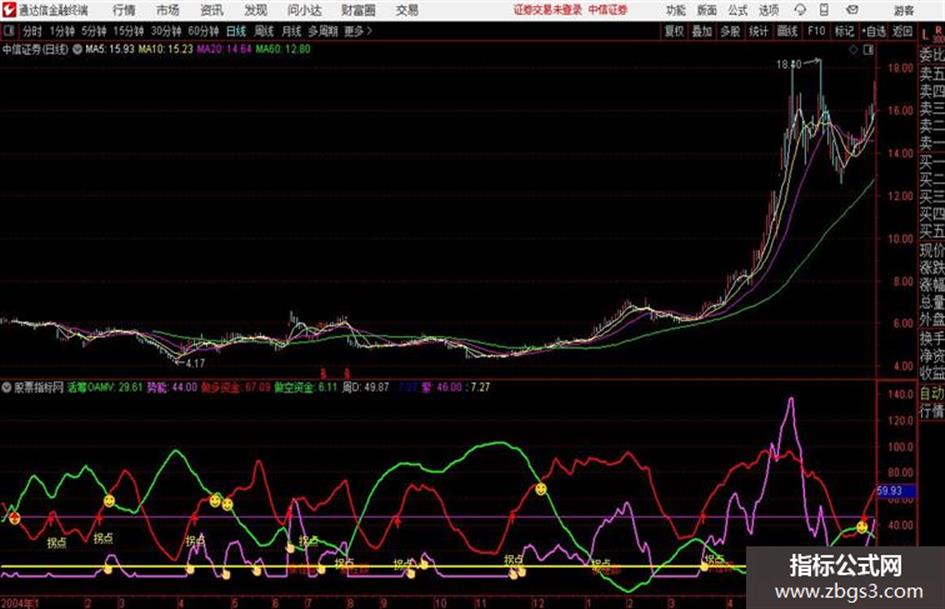Click the 势能: 44.00 indicator value

(x=172, y=388)
